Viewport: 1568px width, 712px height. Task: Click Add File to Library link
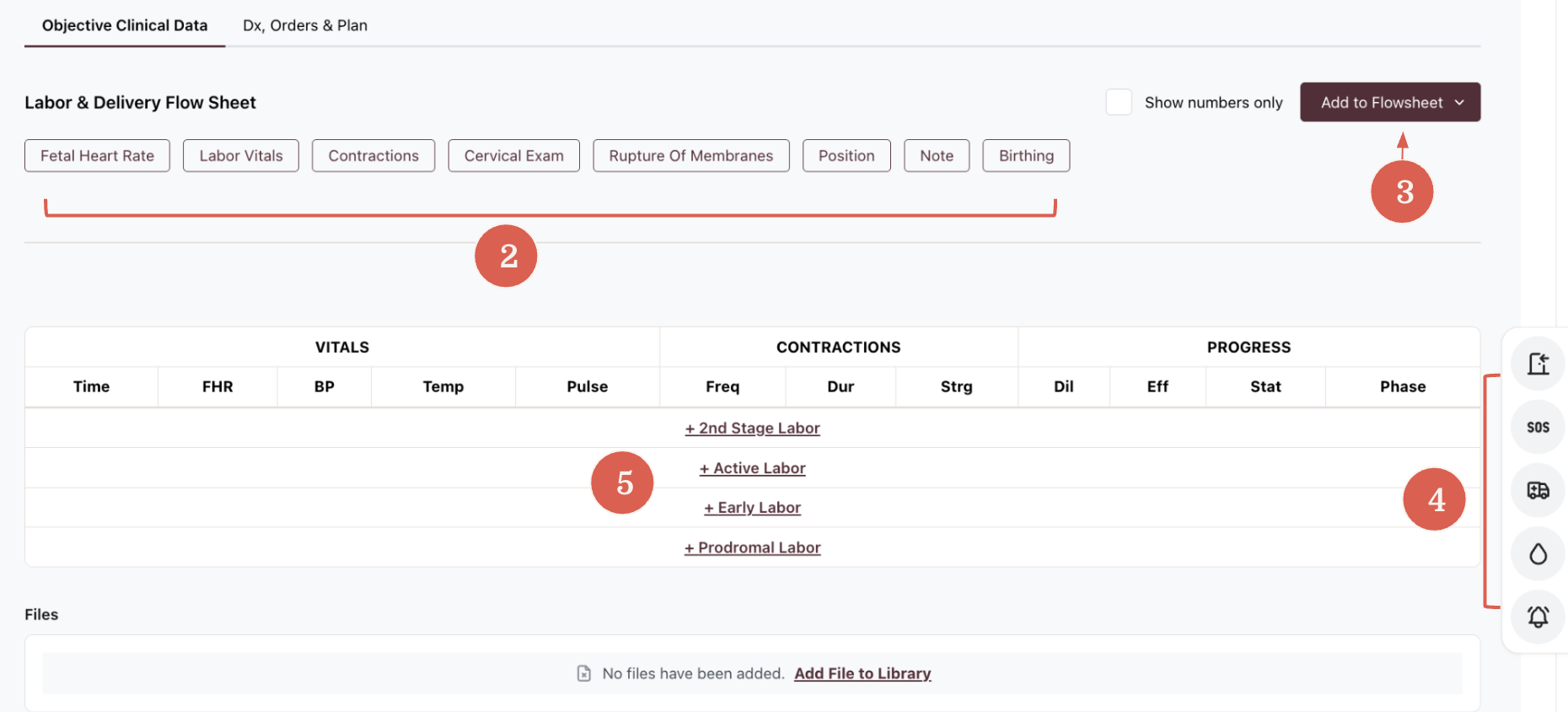tap(862, 673)
